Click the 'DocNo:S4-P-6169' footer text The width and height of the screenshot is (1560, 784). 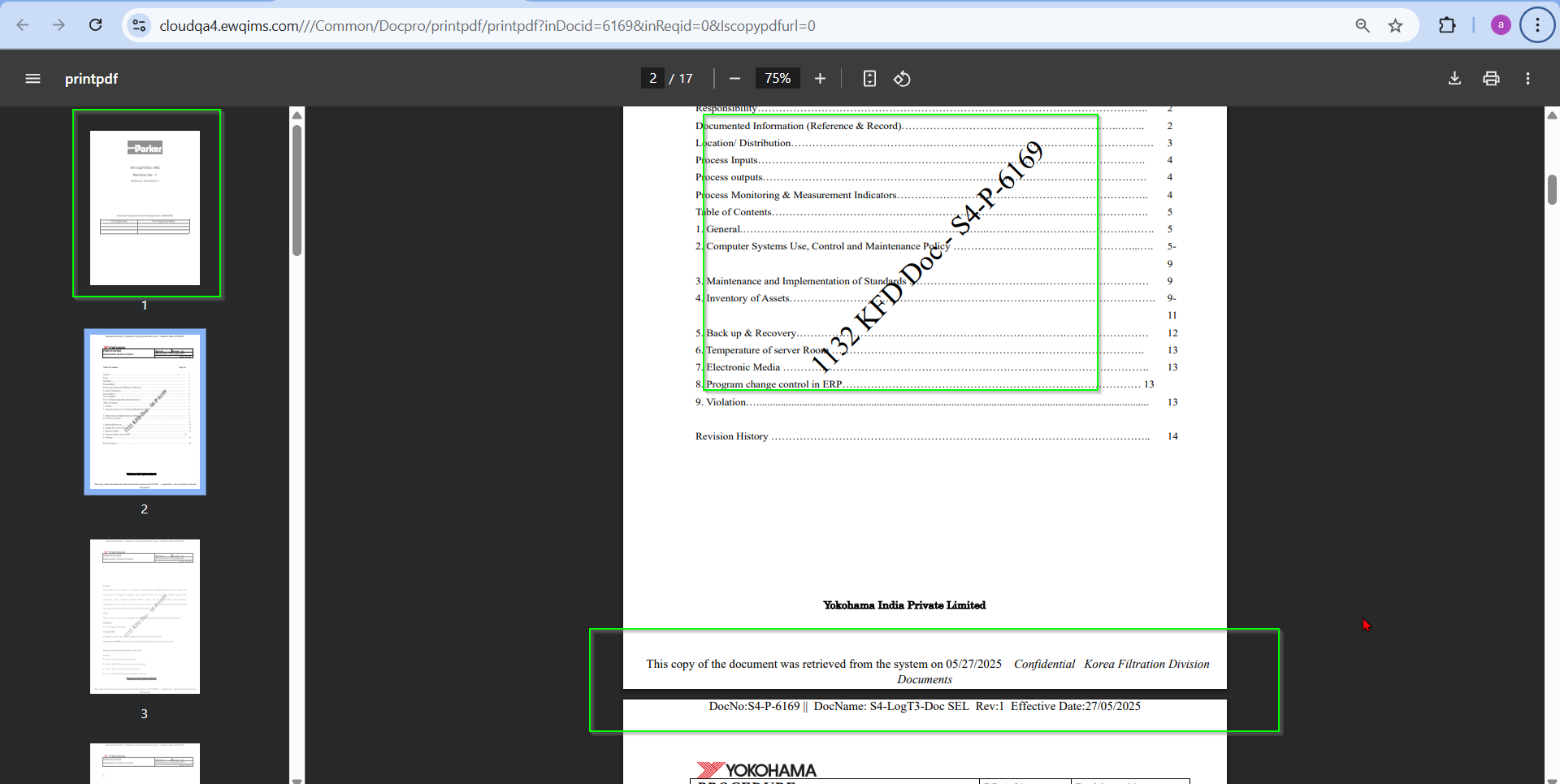(754, 706)
